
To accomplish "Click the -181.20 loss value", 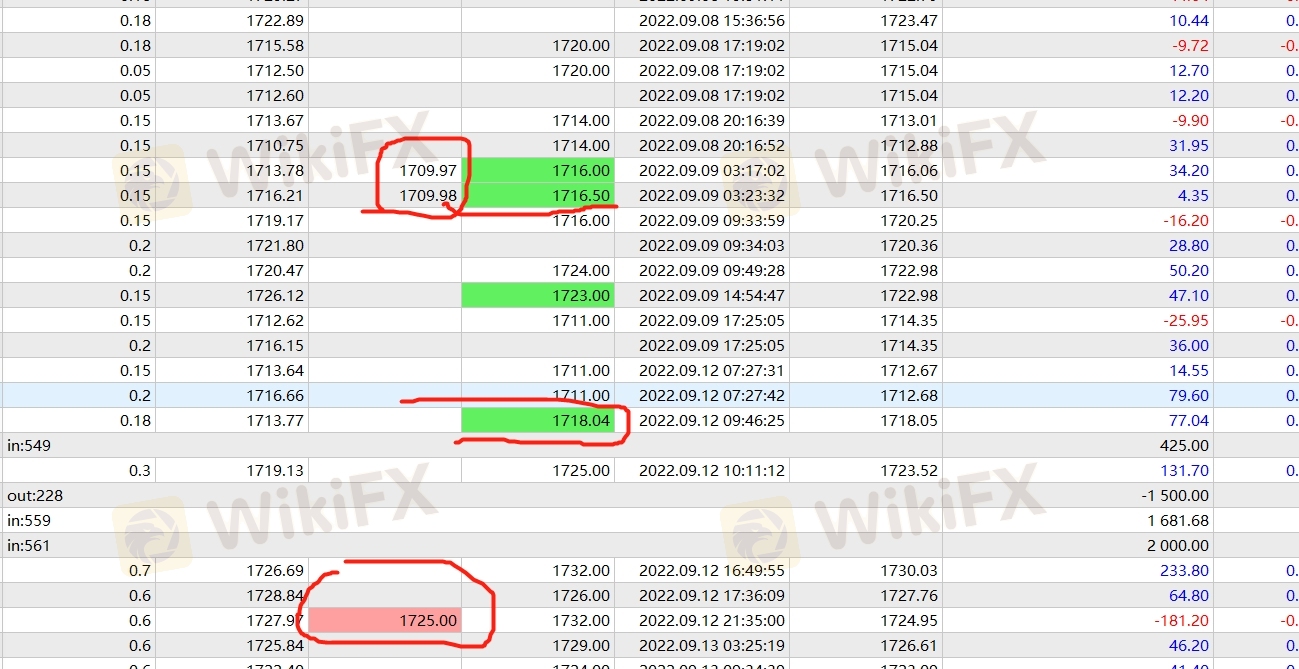I will tap(1181, 621).
